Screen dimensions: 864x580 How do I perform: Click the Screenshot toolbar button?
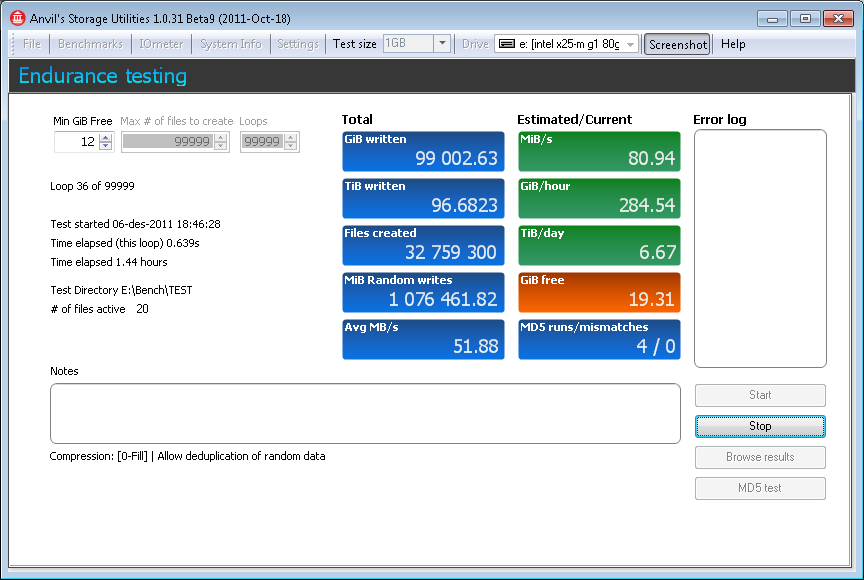coord(677,45)
